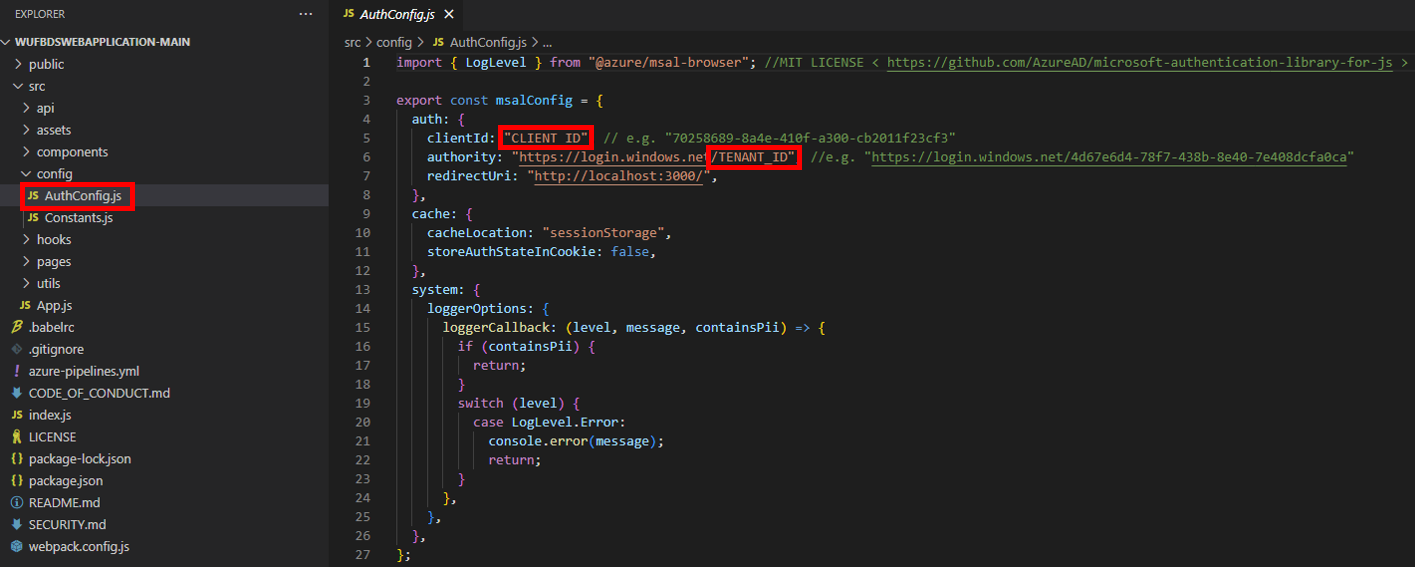Click the JS icon in the editor tab
This screenshot has height=567, width=1415.
(x=348, y=15)
